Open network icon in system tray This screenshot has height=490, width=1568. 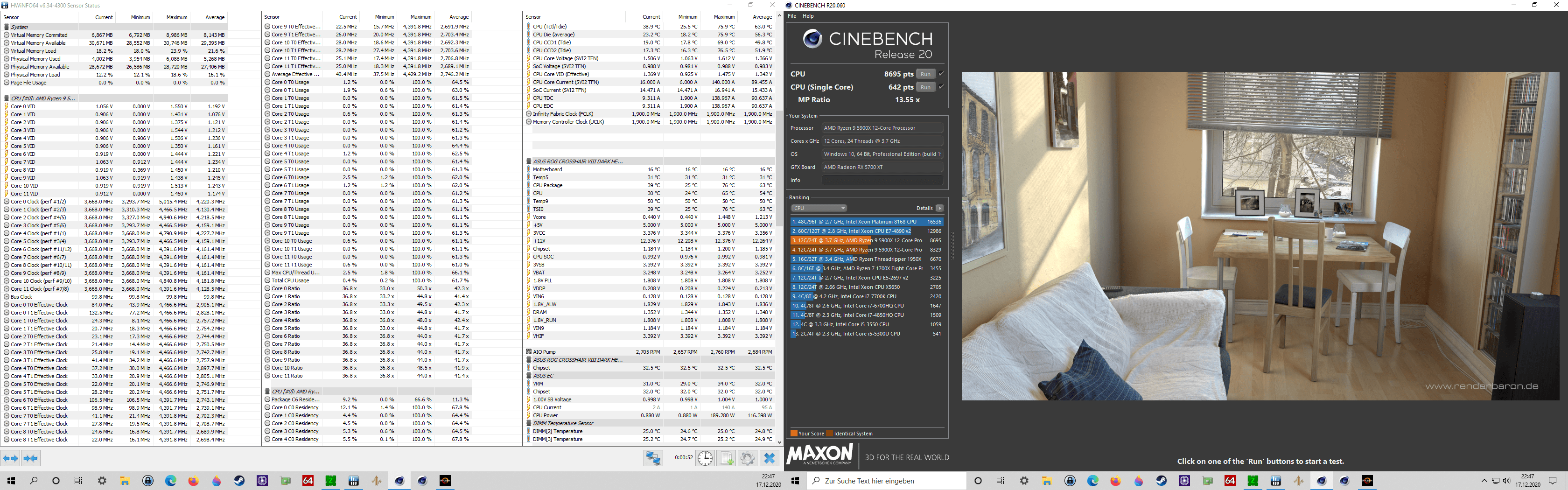pos(1496,481)
